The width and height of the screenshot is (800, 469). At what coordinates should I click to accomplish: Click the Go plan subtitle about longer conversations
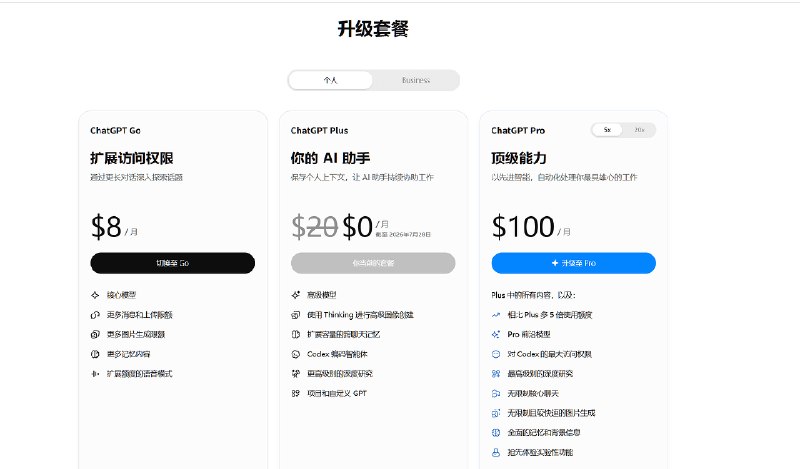point(136,178)
